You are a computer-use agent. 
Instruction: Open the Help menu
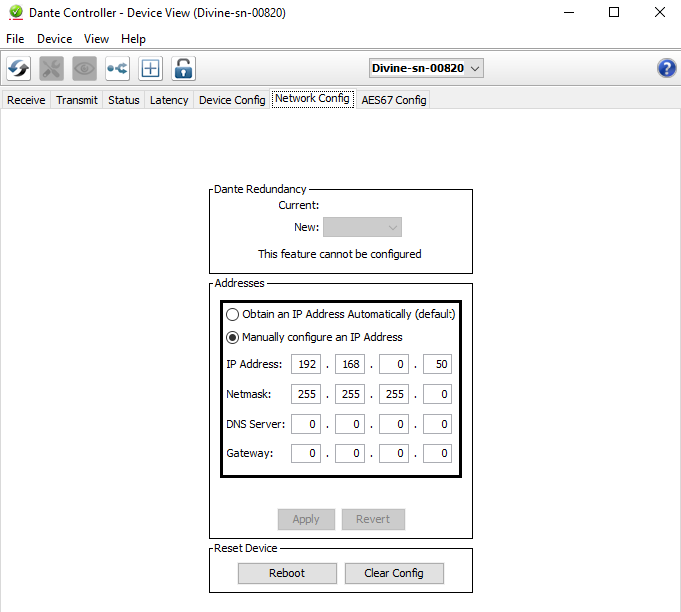pos(133,39)
